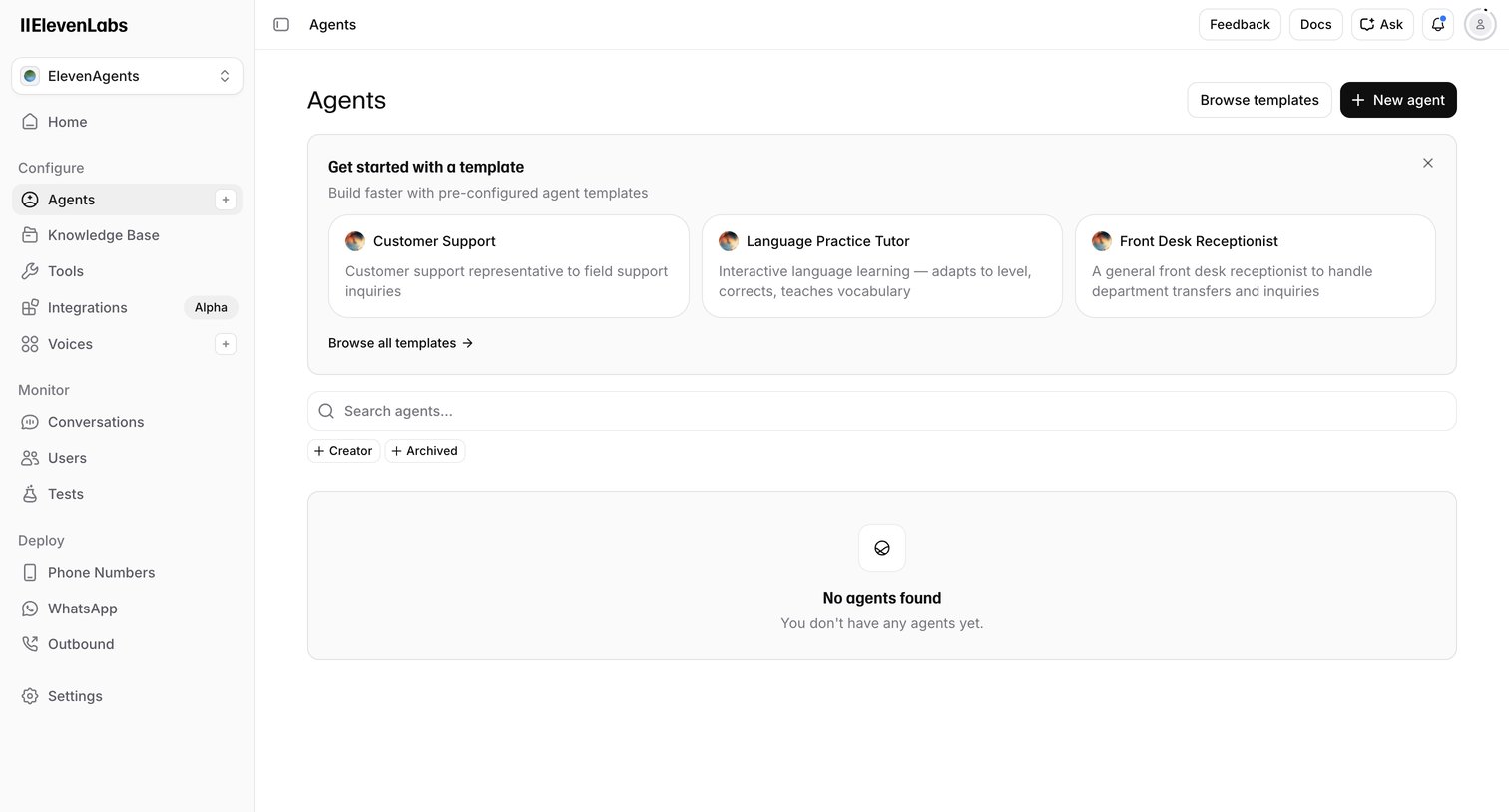
Task: Click the Agents person icon
Action: click(30, 200)
